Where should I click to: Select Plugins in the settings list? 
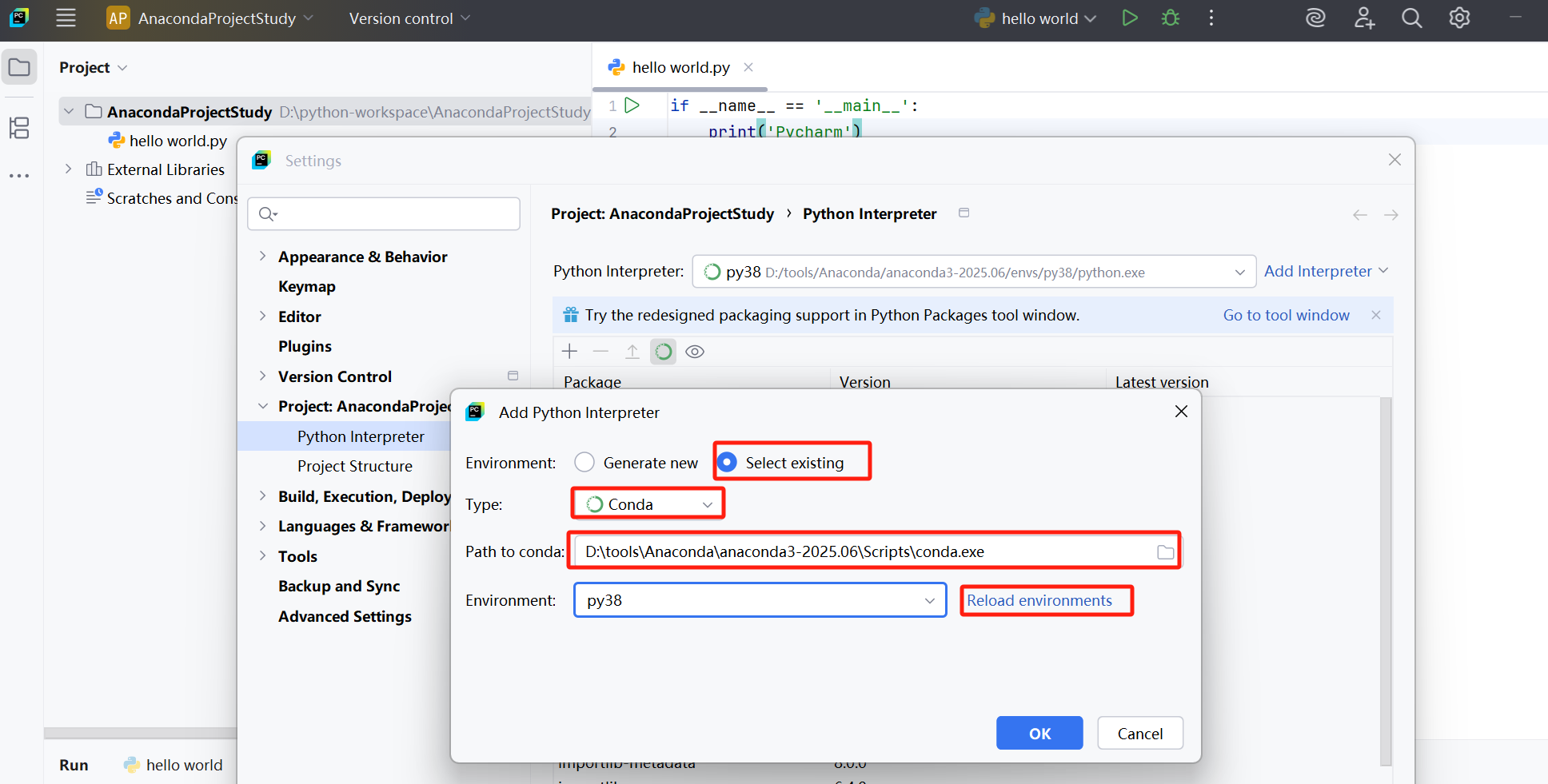click(x=305, y=346)
